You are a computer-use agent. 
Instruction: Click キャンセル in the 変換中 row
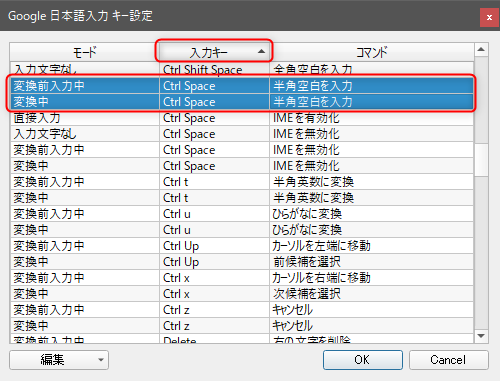coord(371,326)
